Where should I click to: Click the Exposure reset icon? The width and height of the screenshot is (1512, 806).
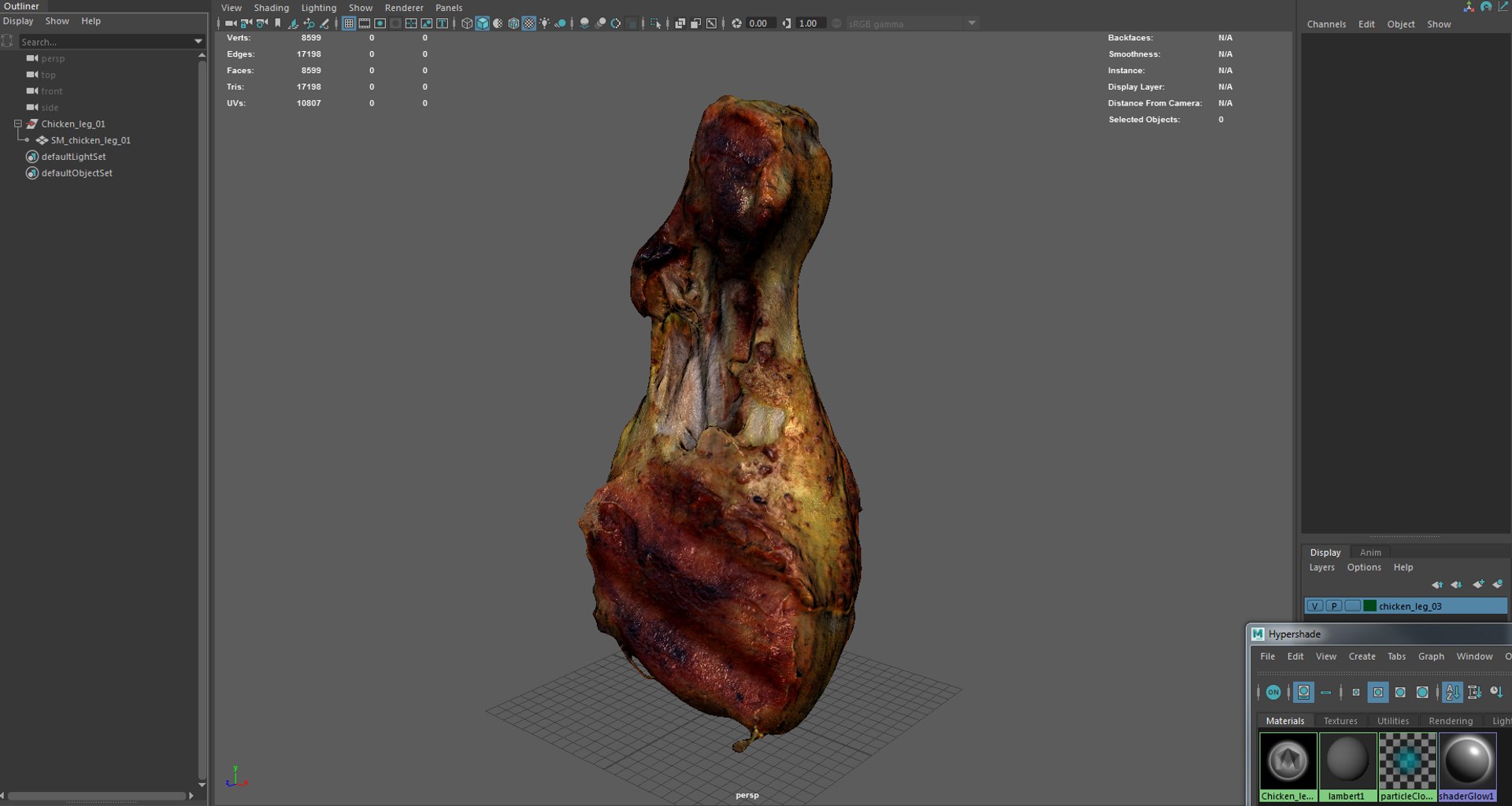736,24
